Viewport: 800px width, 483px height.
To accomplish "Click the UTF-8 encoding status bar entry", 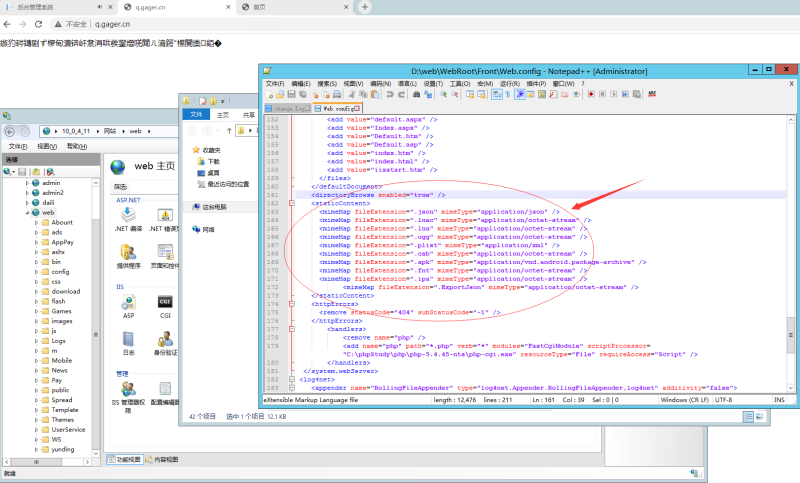I will (x=723, y=400).
